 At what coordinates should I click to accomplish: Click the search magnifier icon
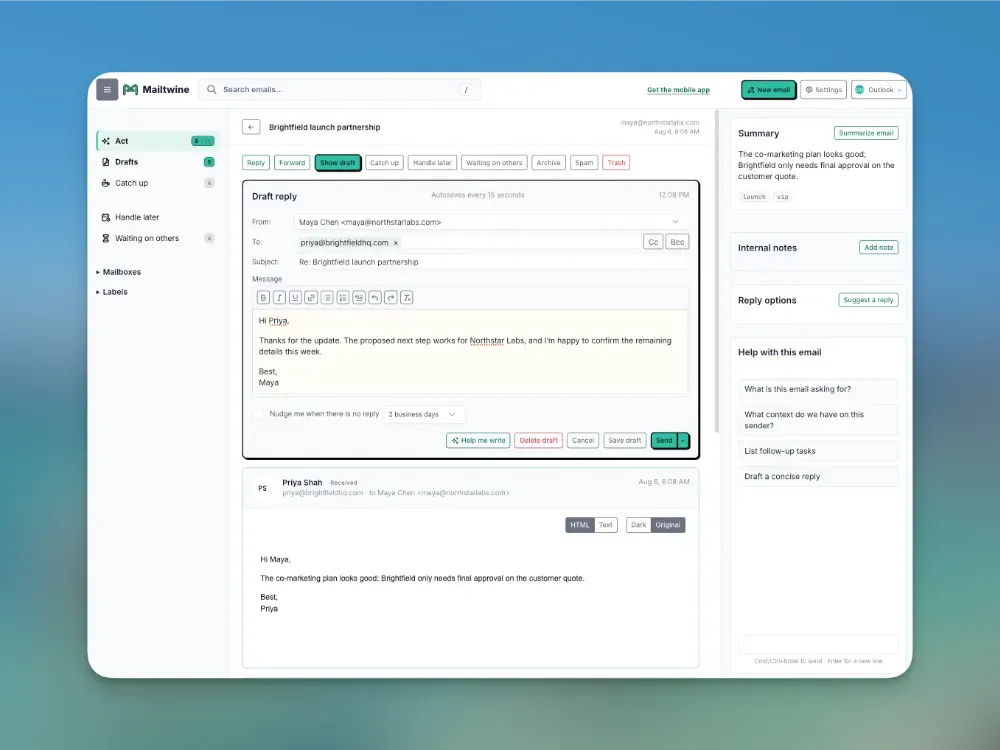coord(212,90)
